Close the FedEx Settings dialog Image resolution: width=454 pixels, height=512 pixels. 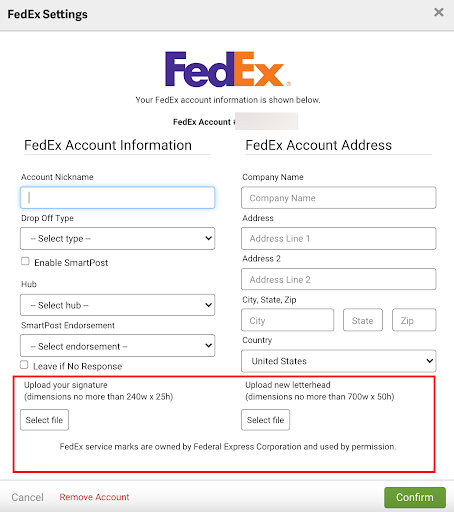(x=439, y=13)
